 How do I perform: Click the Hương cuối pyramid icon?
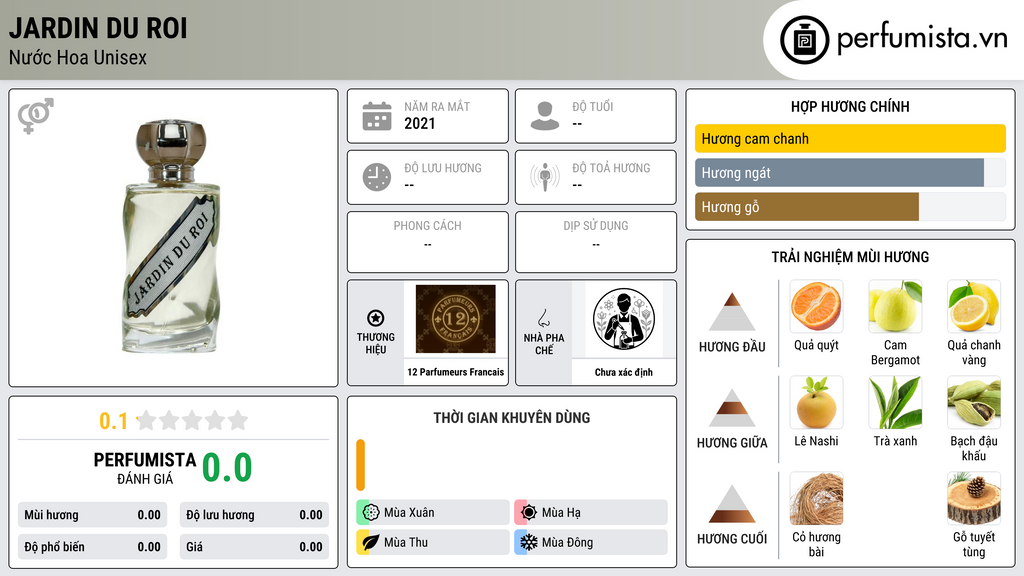(x=732, y=504)
